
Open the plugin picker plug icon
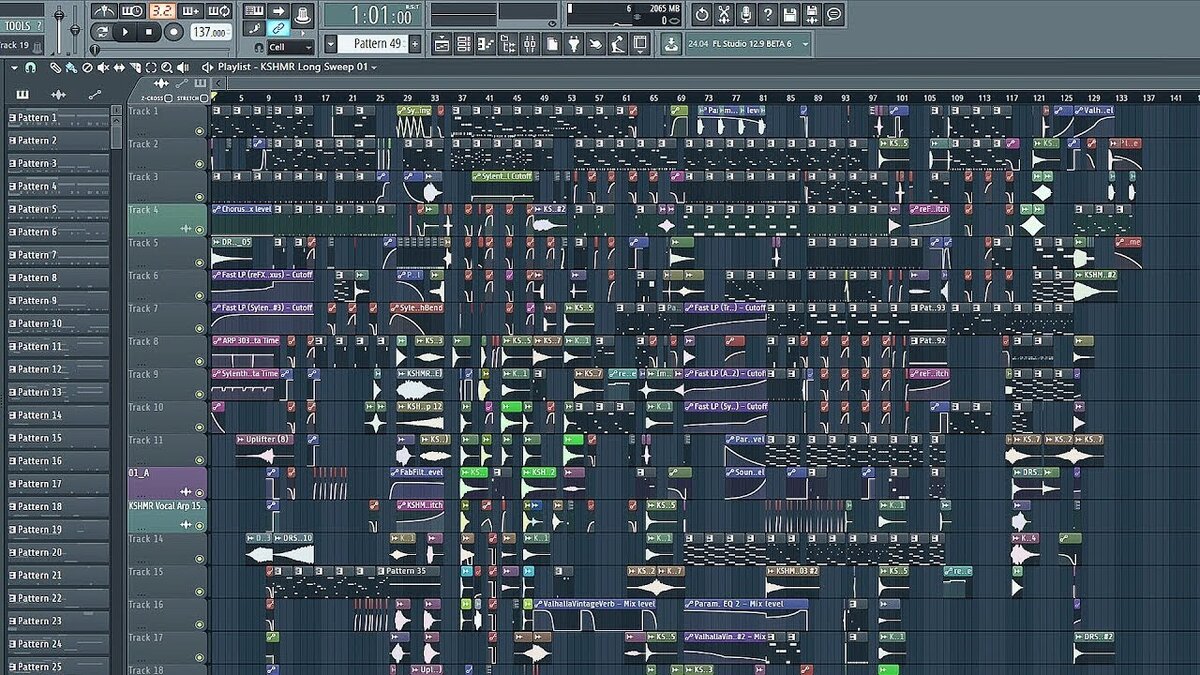tap(574, 44)
